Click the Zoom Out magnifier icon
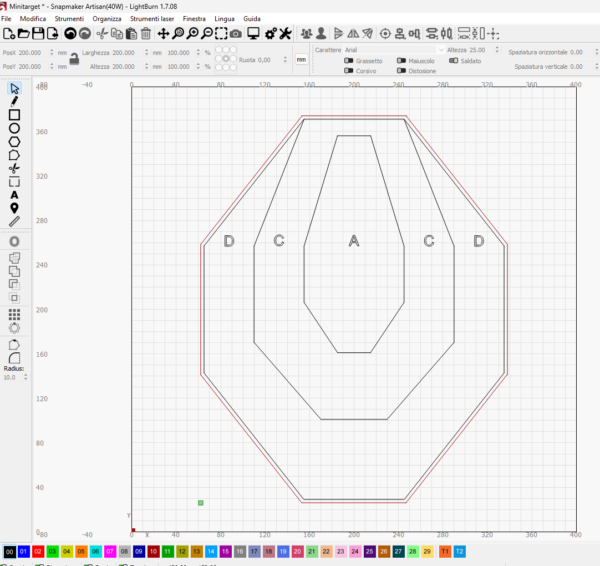 click(x=207, y=34)
